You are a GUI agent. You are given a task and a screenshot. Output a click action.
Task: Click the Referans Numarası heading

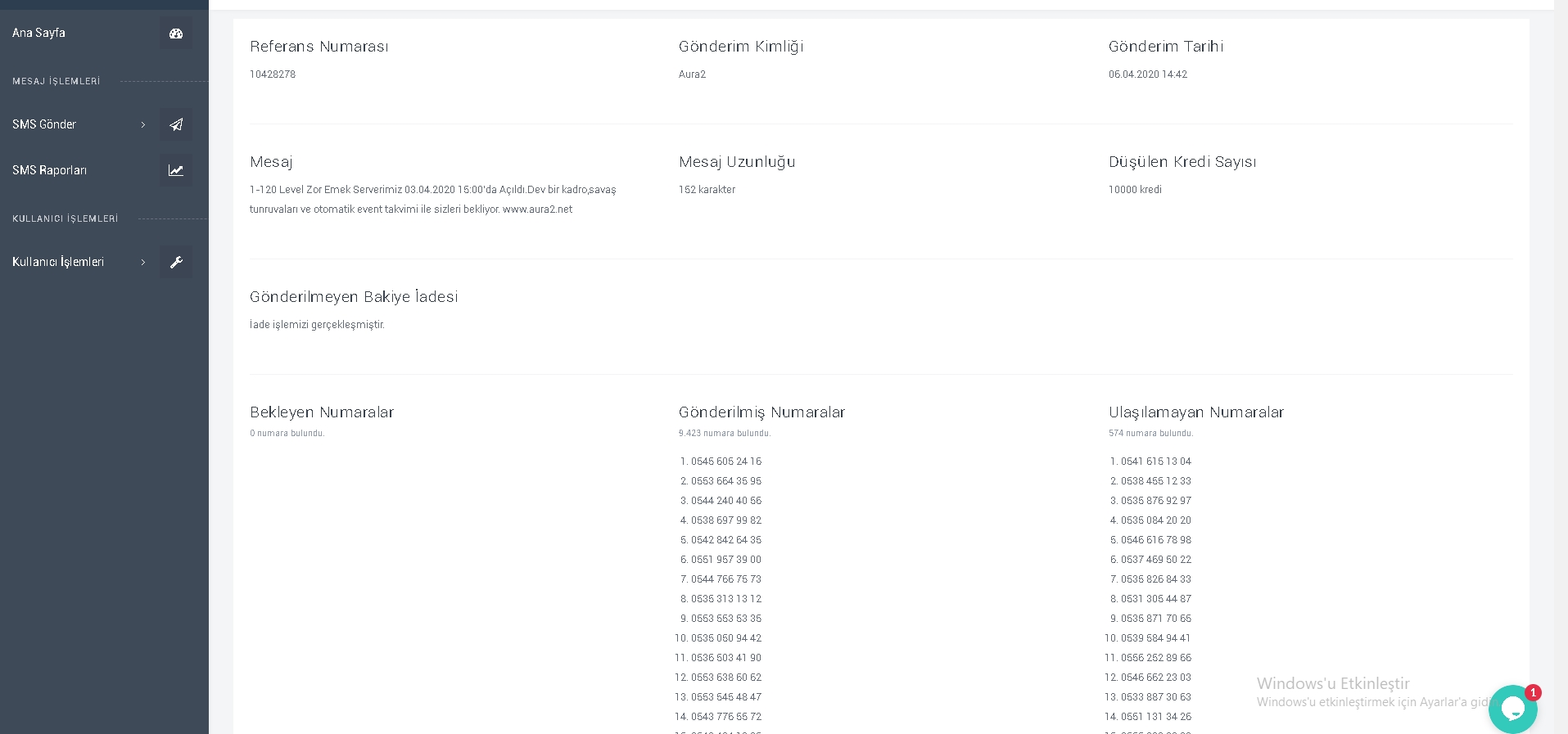(x=319, y=47)
